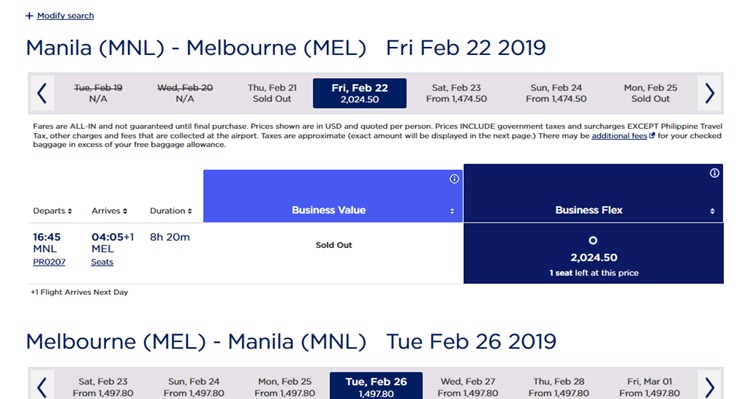The image size is (750, 399).
Task: Sort by Business Flex fare arrows
Action: pos(712,211)
